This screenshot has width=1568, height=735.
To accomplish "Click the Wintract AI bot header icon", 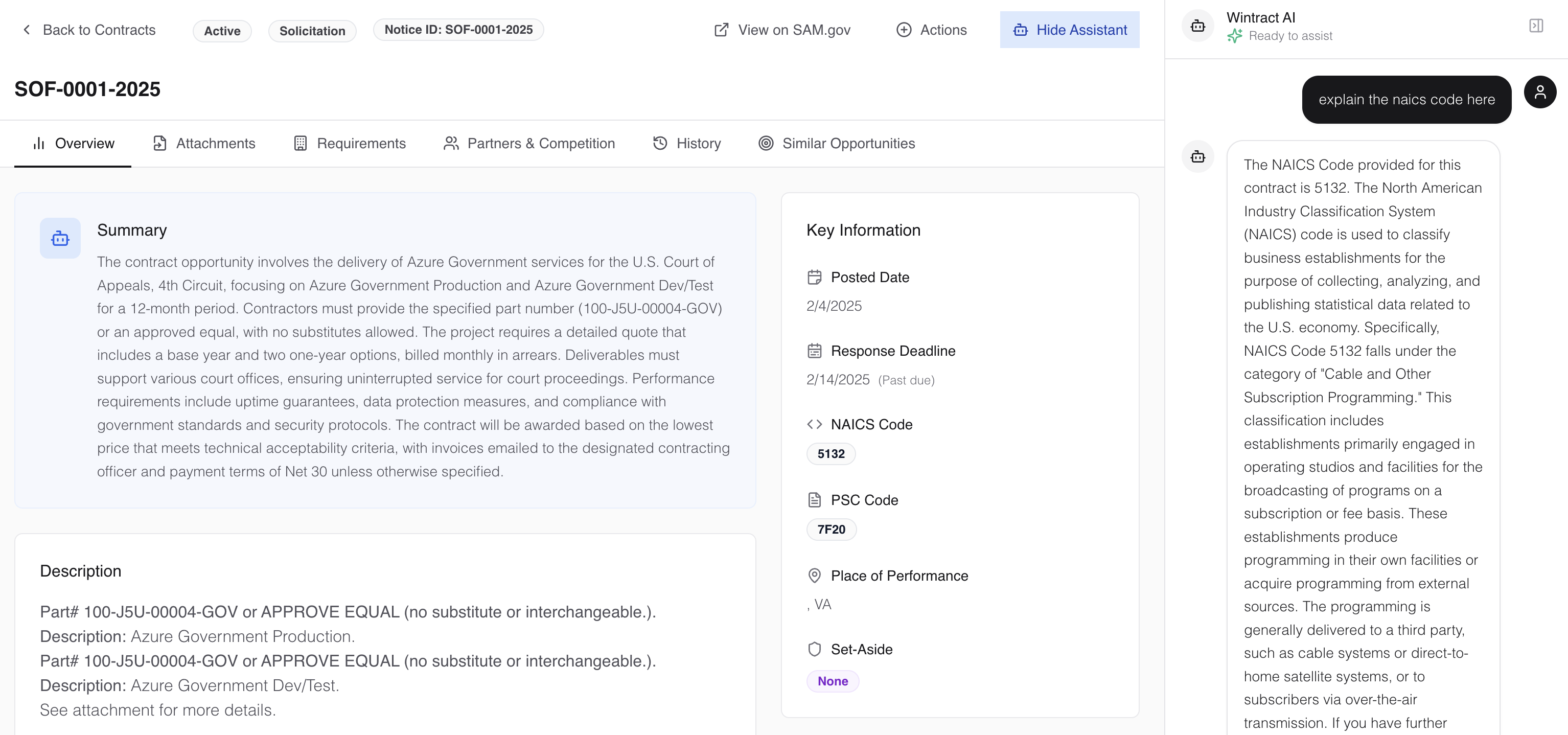I will 1197,26.
